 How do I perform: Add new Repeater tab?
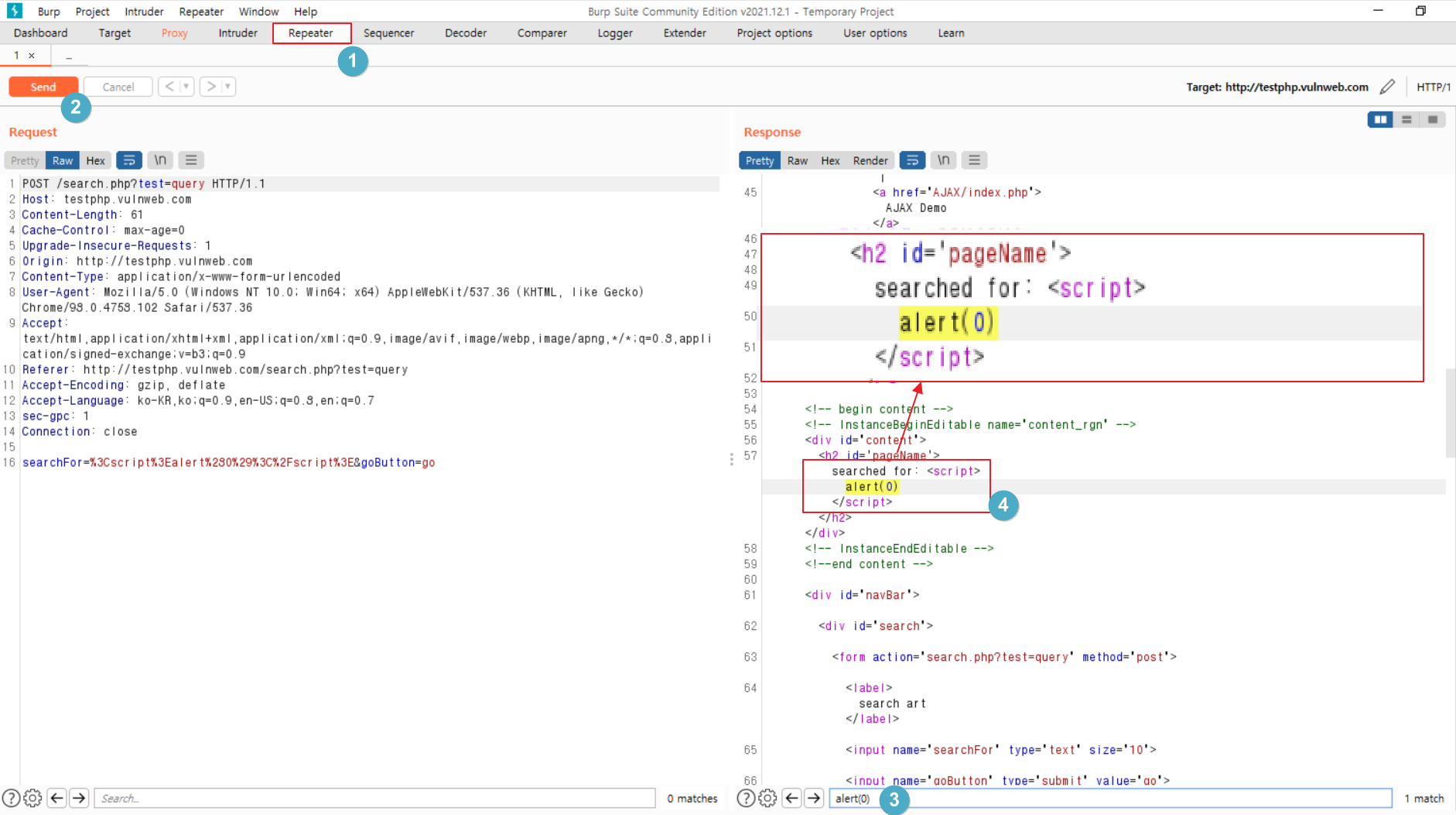pyautogui.click(x=69, y=56)
